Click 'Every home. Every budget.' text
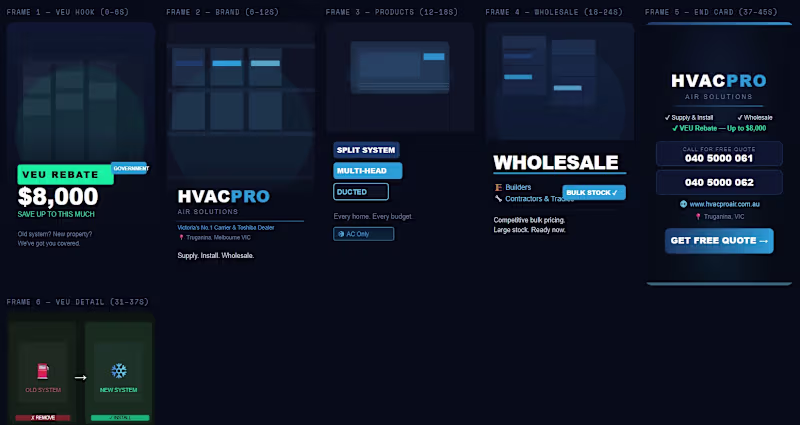Image resolution: width=800 pixels, height=425 pixels. (x=372, y=216)
